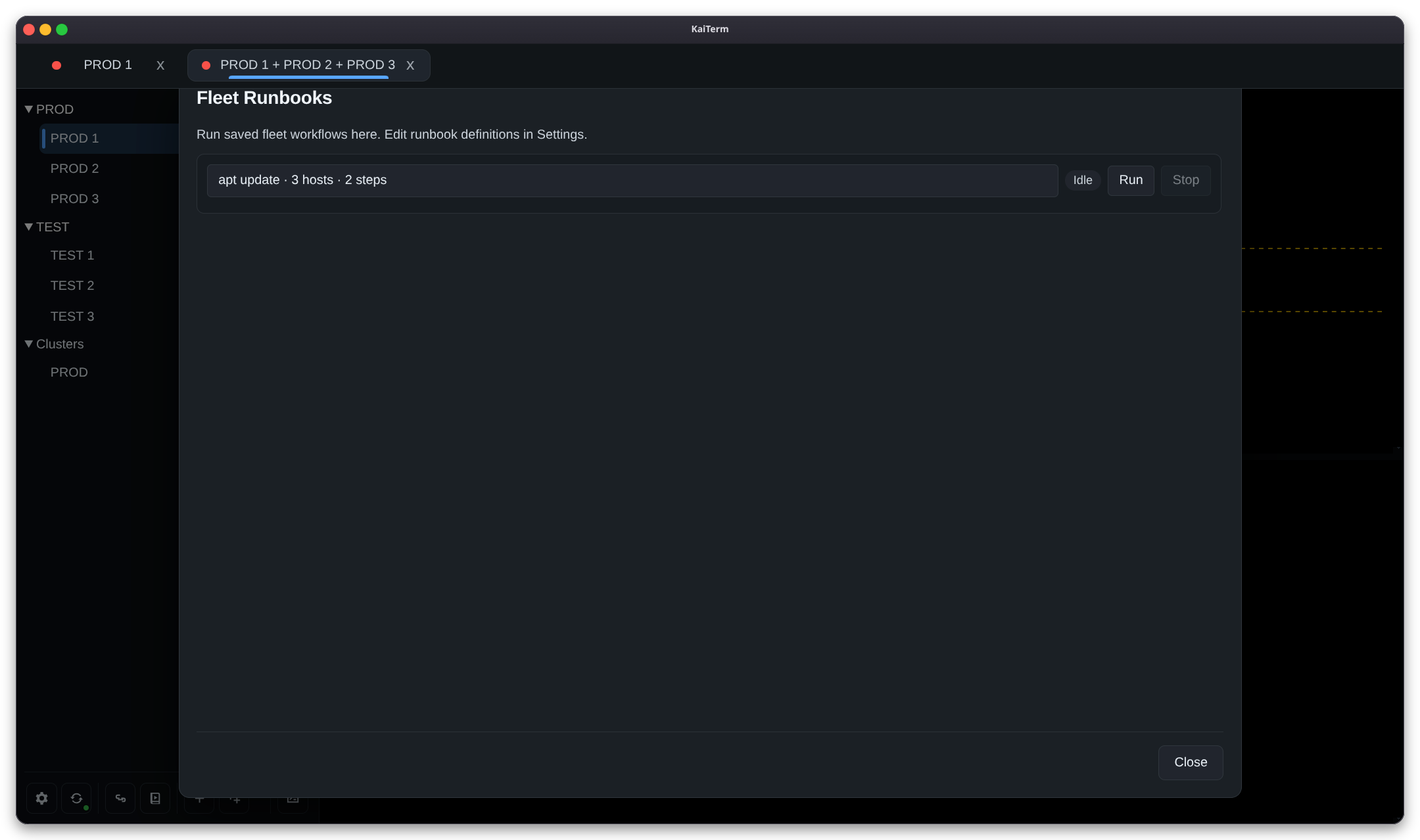Click the green window zoom button

pyautogui.click(x=62, y=30)
